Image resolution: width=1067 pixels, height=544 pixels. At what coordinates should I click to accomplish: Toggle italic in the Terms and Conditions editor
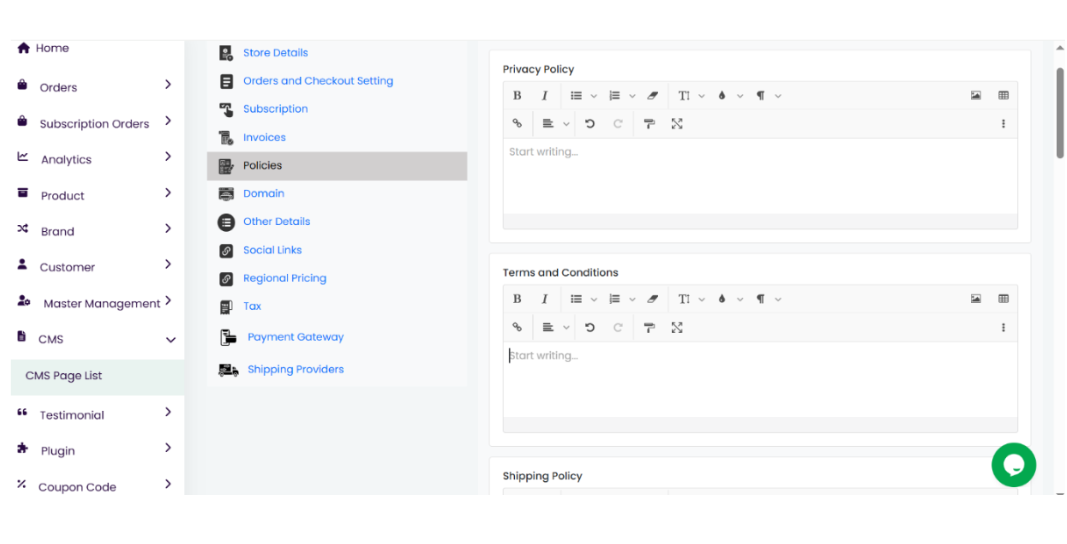pyautogui.click(x=545, y=299)
